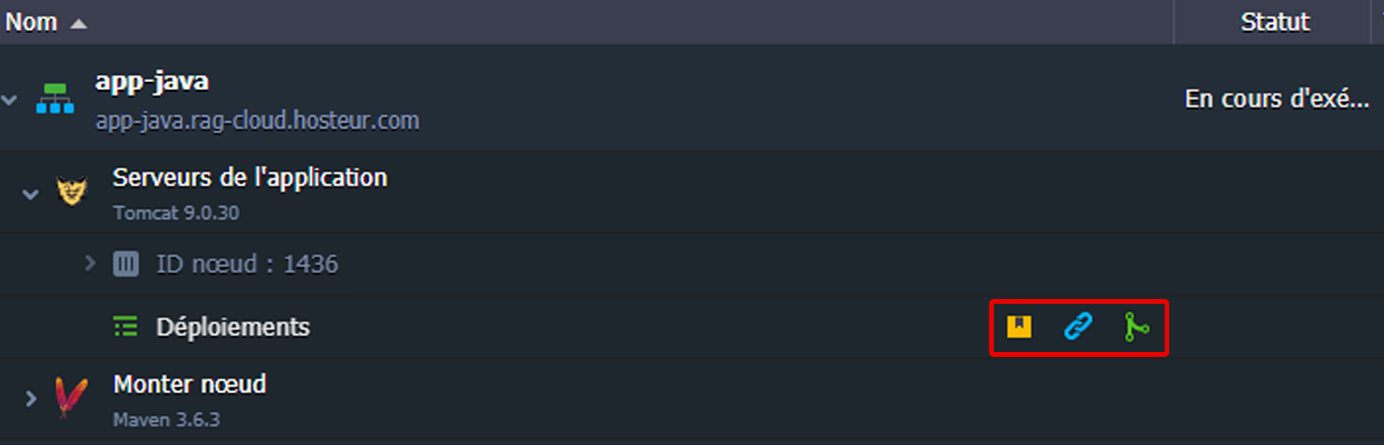Screen dimensions: 1384x445
Task: Expand node ID 1436 details
Action: [x=90, y=264]
